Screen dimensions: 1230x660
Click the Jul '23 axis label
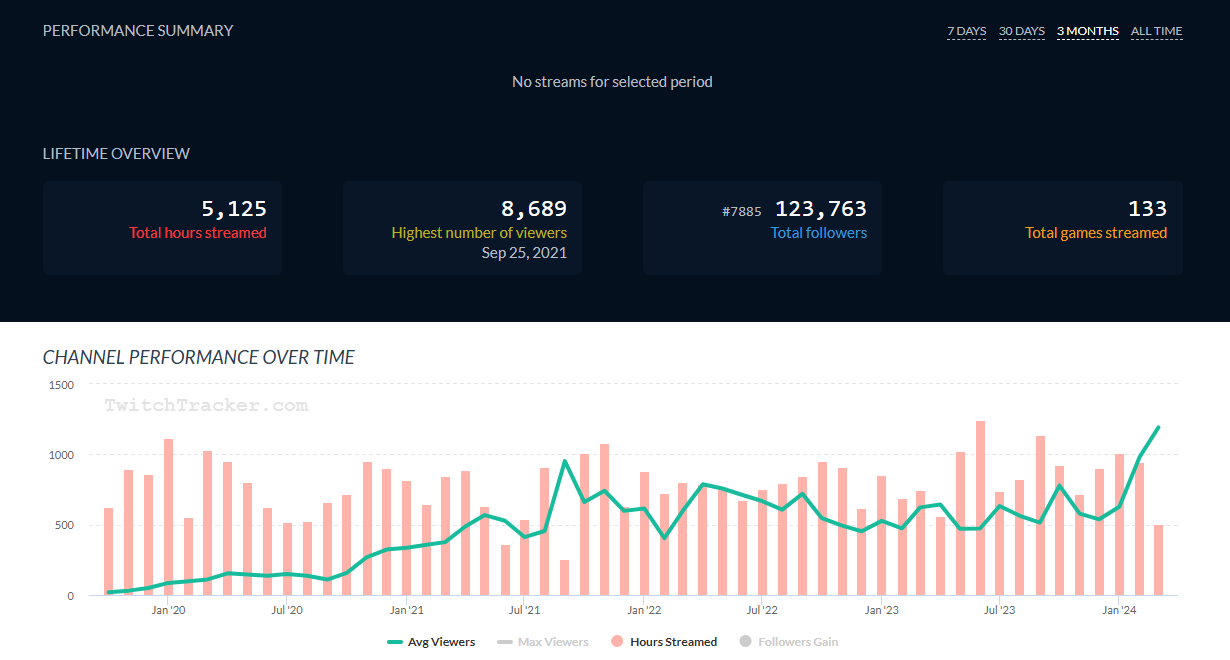pyautogui.click(x=1000, y=610)
